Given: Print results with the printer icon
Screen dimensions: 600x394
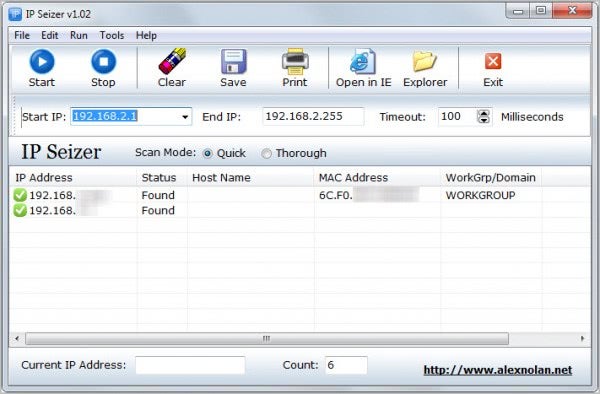Looking at the screenshot, I should (295, 61).
